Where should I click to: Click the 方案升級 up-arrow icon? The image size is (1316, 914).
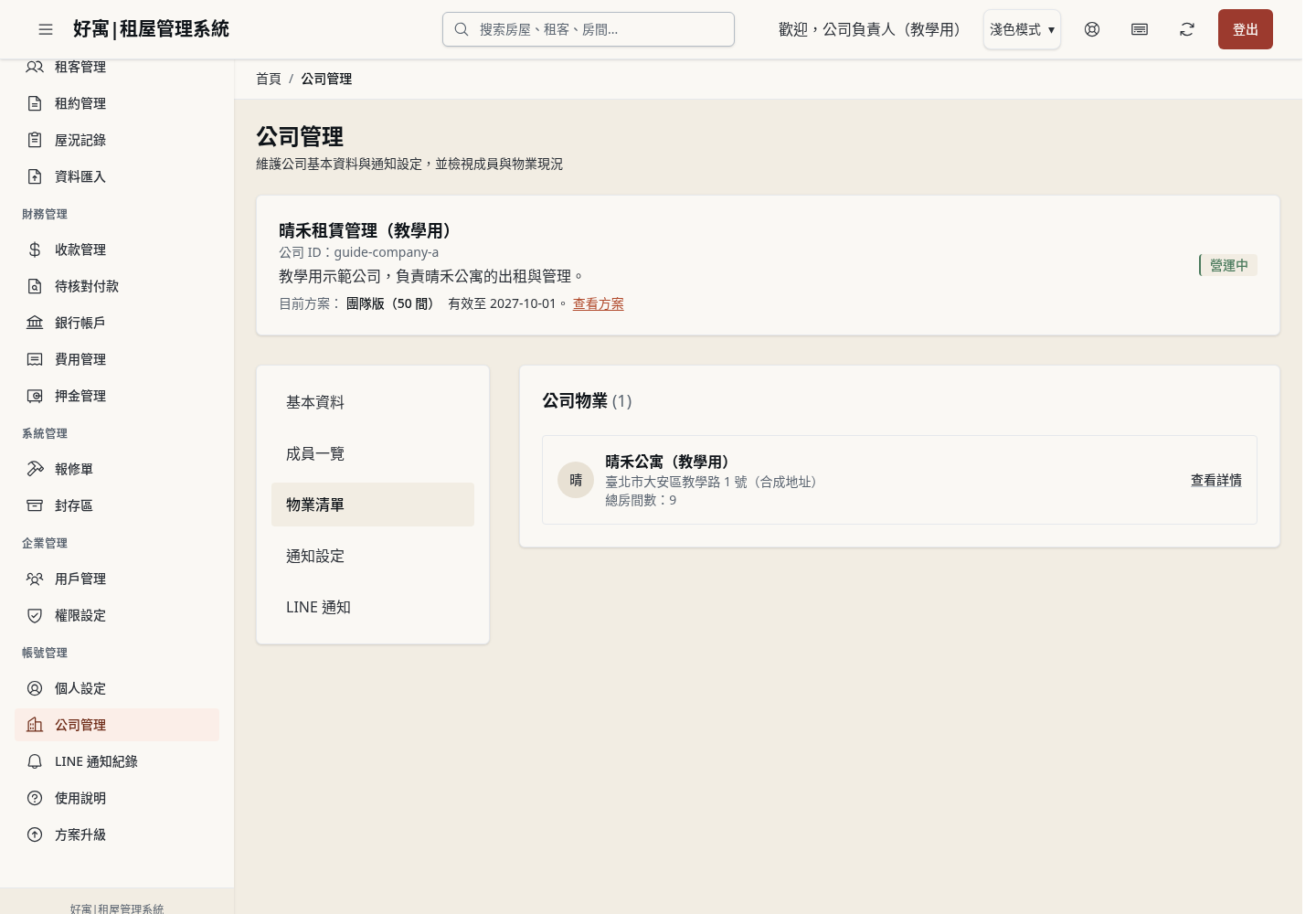(x=35, y=834)
